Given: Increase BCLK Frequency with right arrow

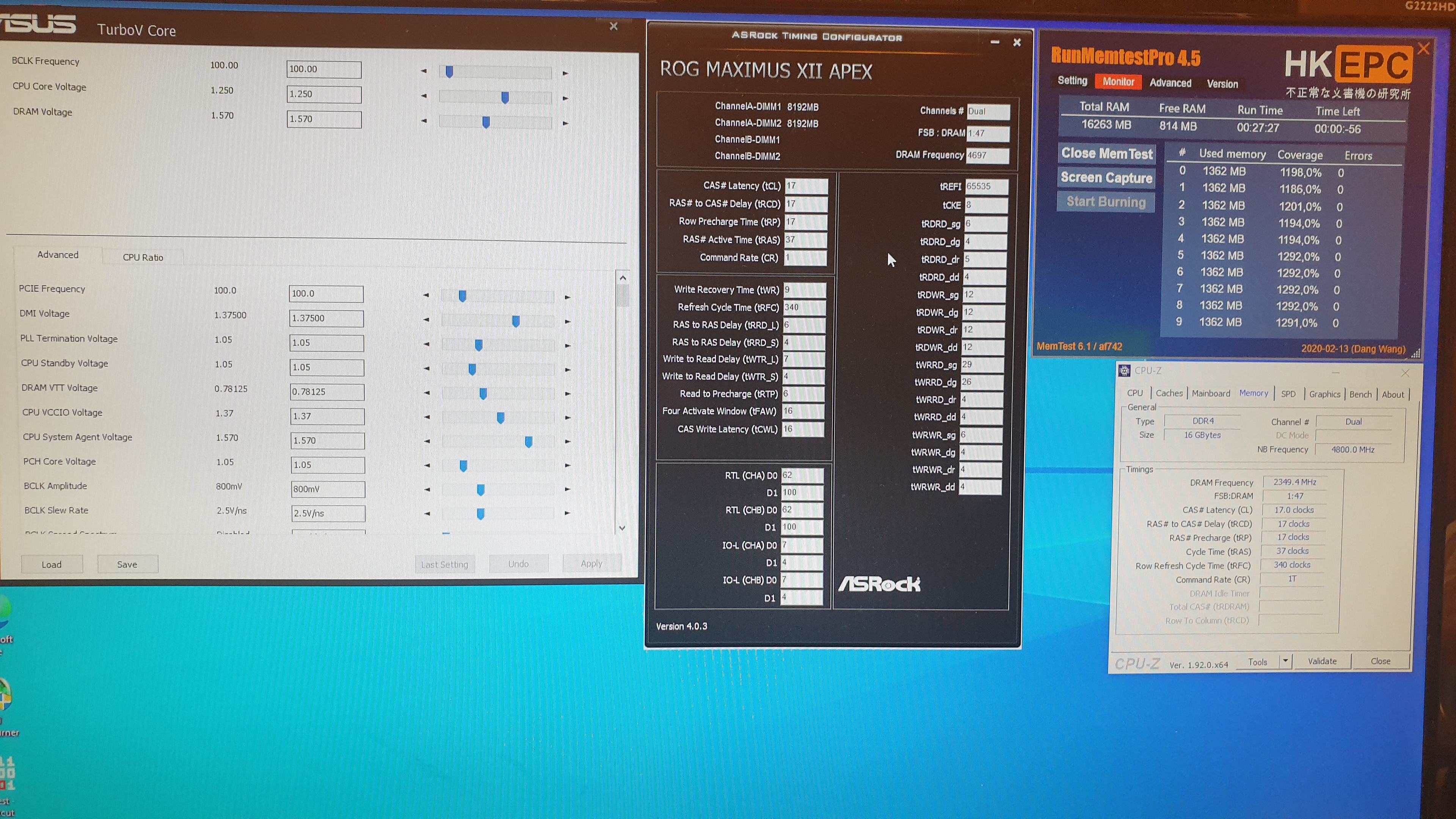Looking at the screenshot, I should pyautogui.click(x=565, y=74).
